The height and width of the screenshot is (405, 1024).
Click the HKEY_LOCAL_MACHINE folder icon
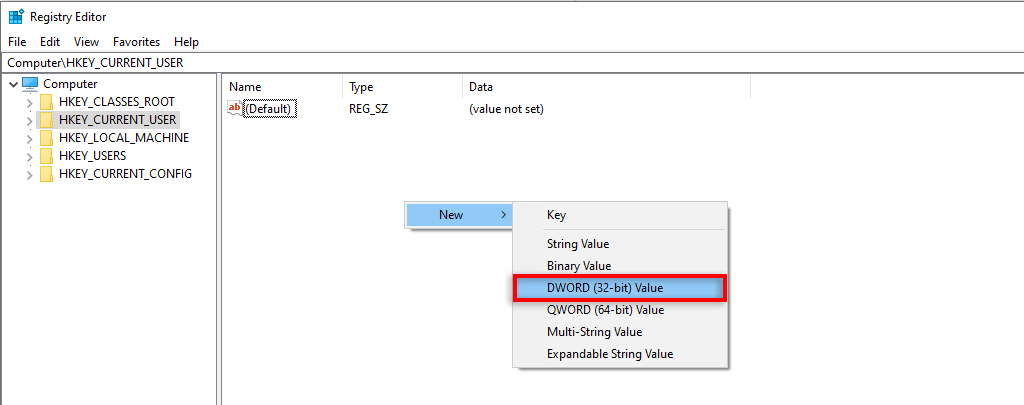pos(46,138)
